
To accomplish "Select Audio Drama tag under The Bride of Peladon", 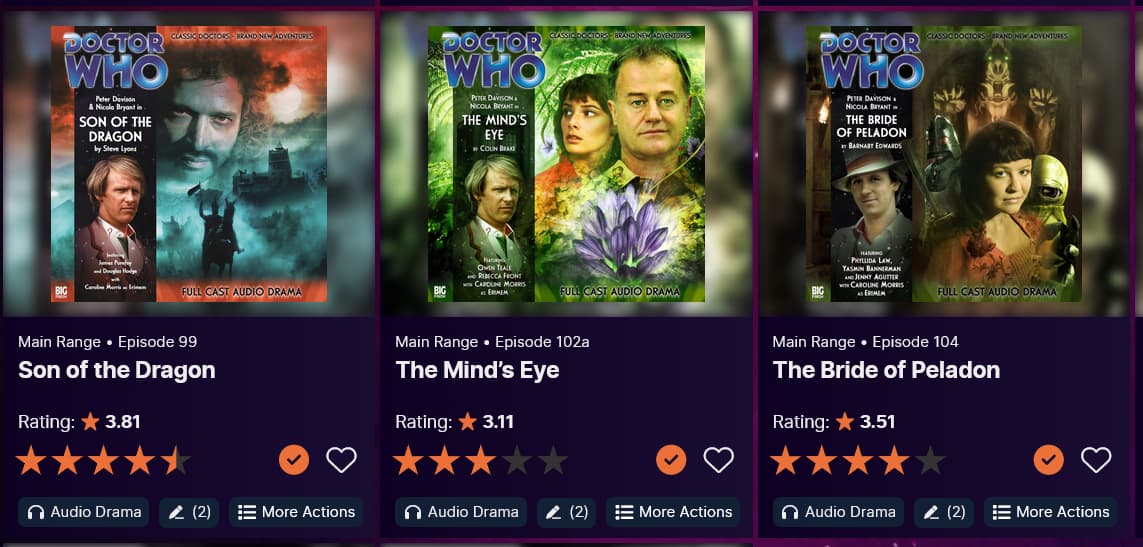I will [x=838, y=512].
